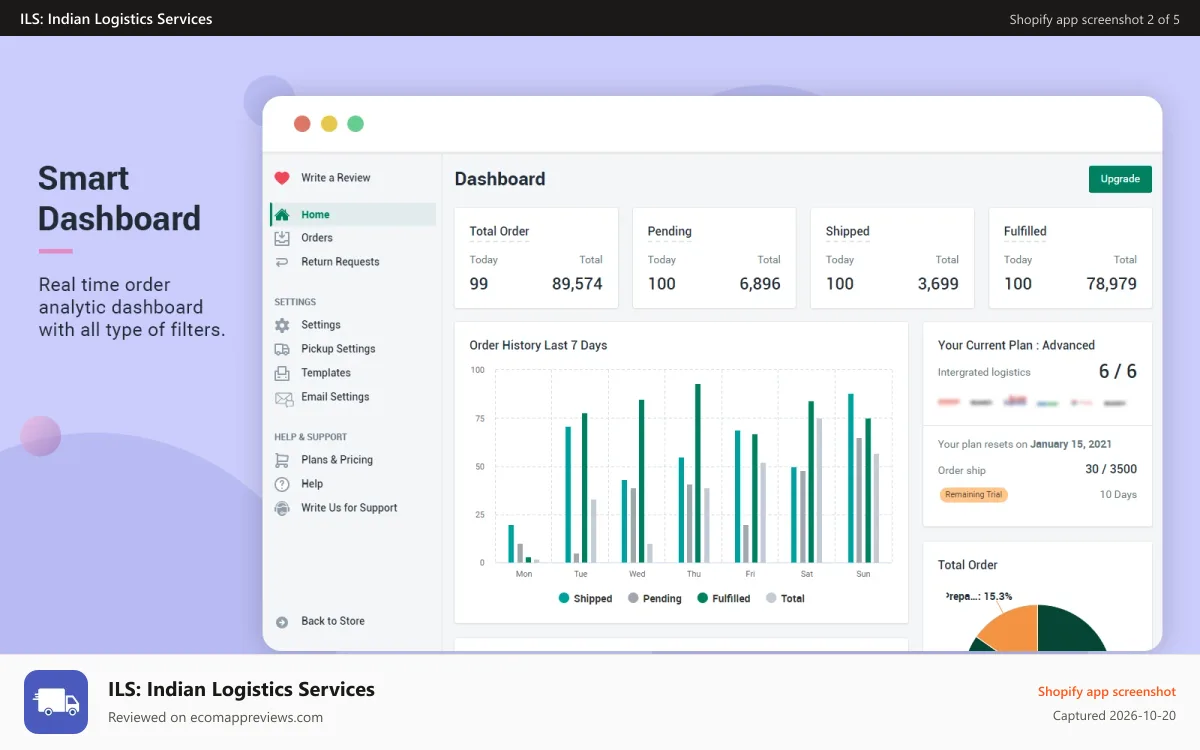Click the Your Current Plan : Advanced heading
Viewport: 1200px width, 750px height.
pos(1016,345)
